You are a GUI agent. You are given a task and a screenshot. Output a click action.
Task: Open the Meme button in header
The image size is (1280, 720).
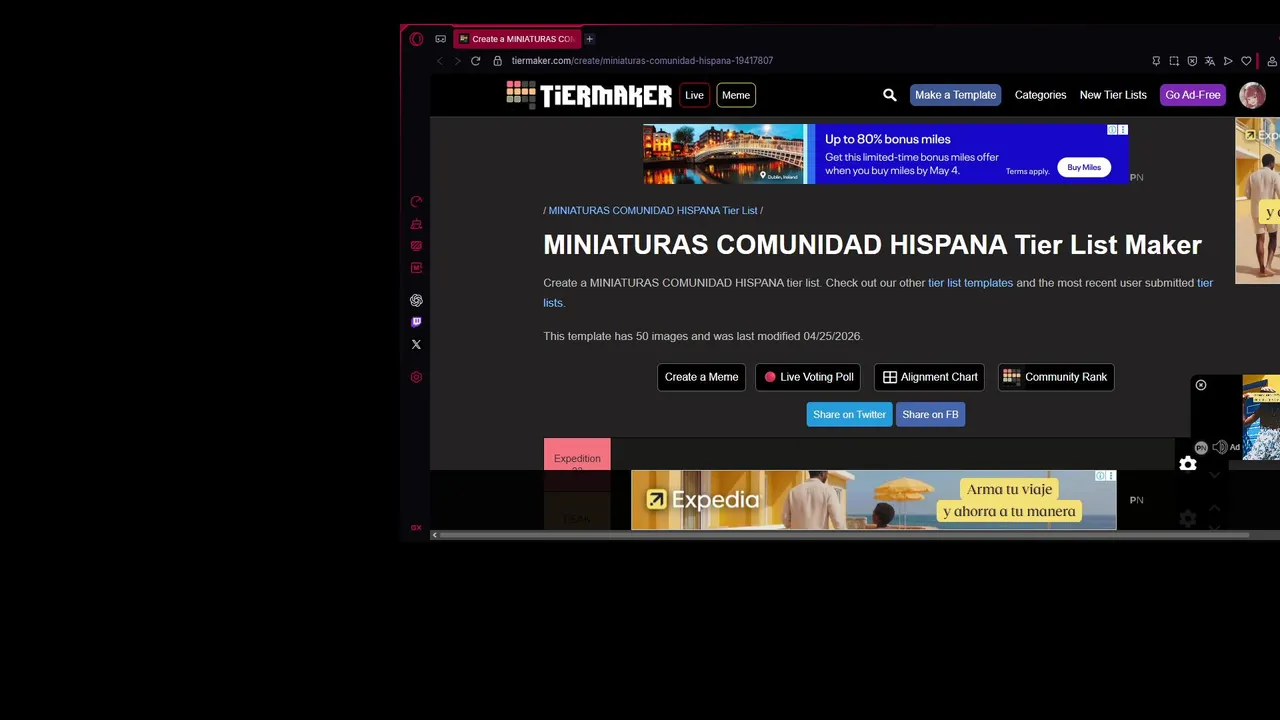coord(735,95)
